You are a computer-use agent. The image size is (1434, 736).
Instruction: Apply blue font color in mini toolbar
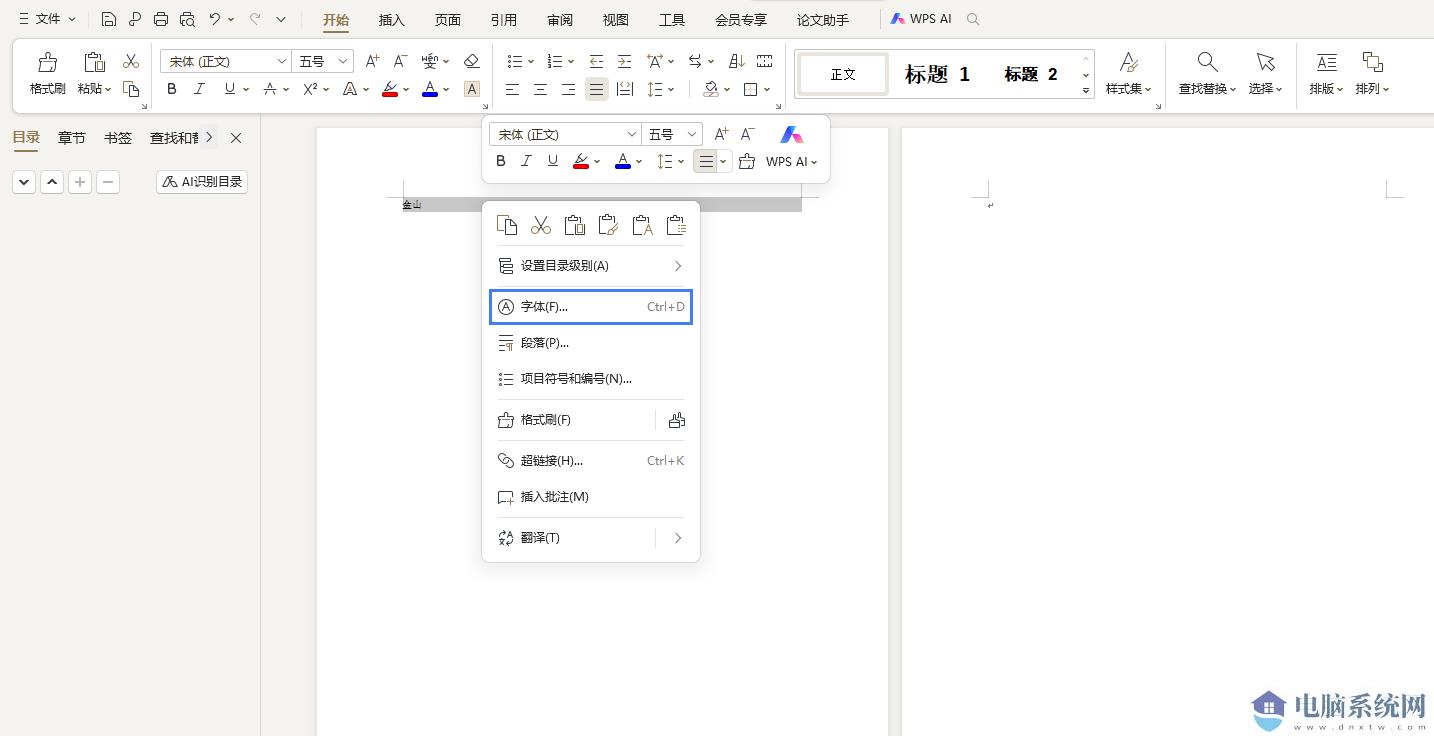[623, 161]
